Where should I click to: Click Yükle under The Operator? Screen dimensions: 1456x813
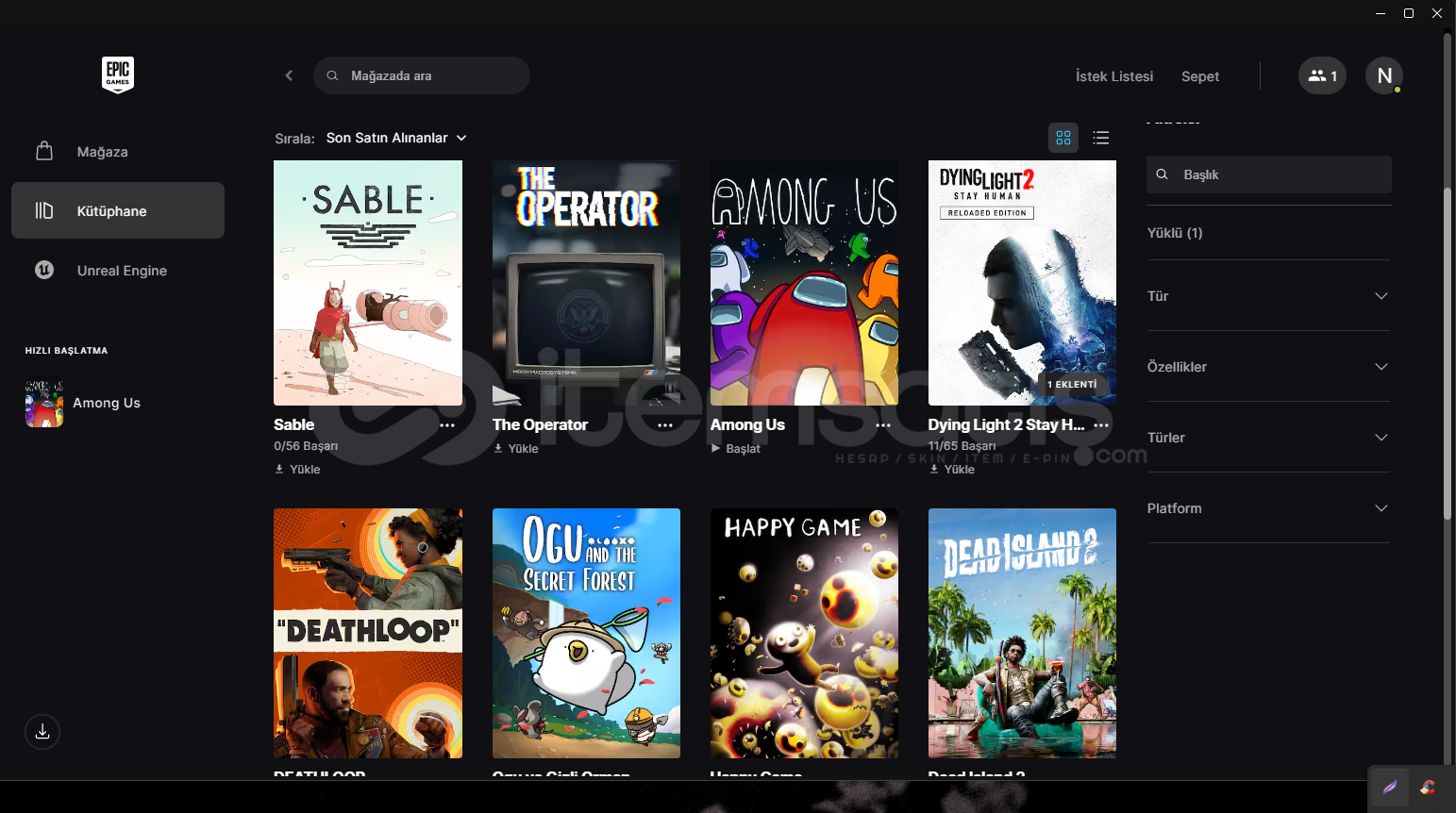(516, 448)
